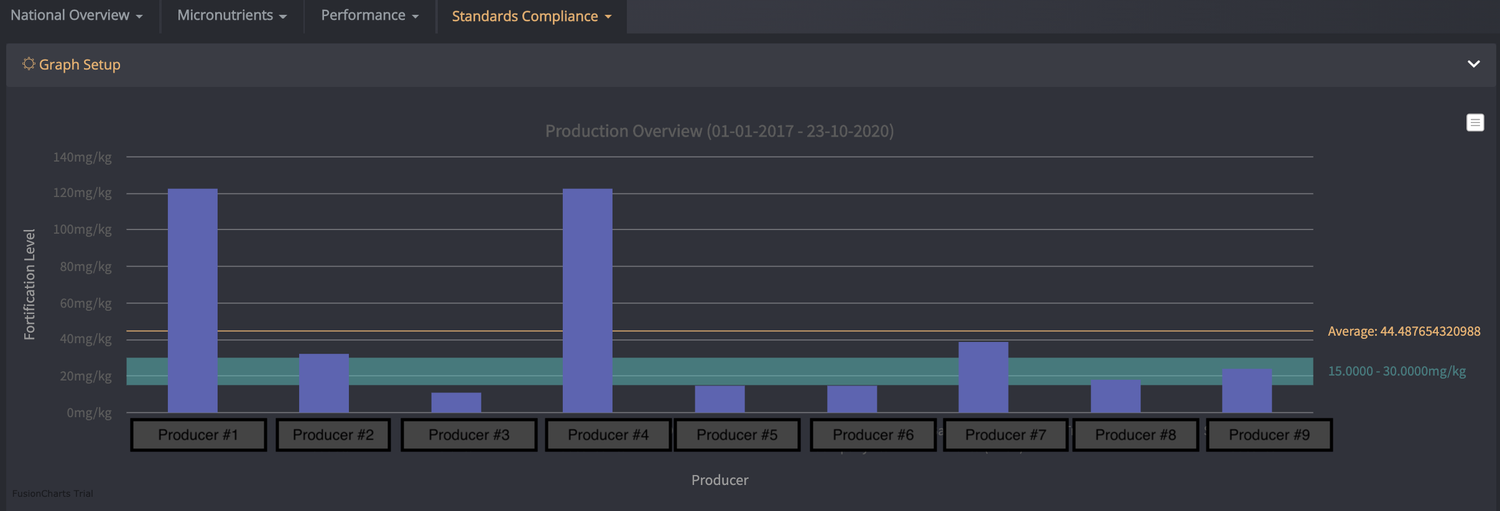This screenshot has height=511, width=1500.
Task: Click the Production Overview chart title
Action: pyautogui.click(x=719, y=131)
